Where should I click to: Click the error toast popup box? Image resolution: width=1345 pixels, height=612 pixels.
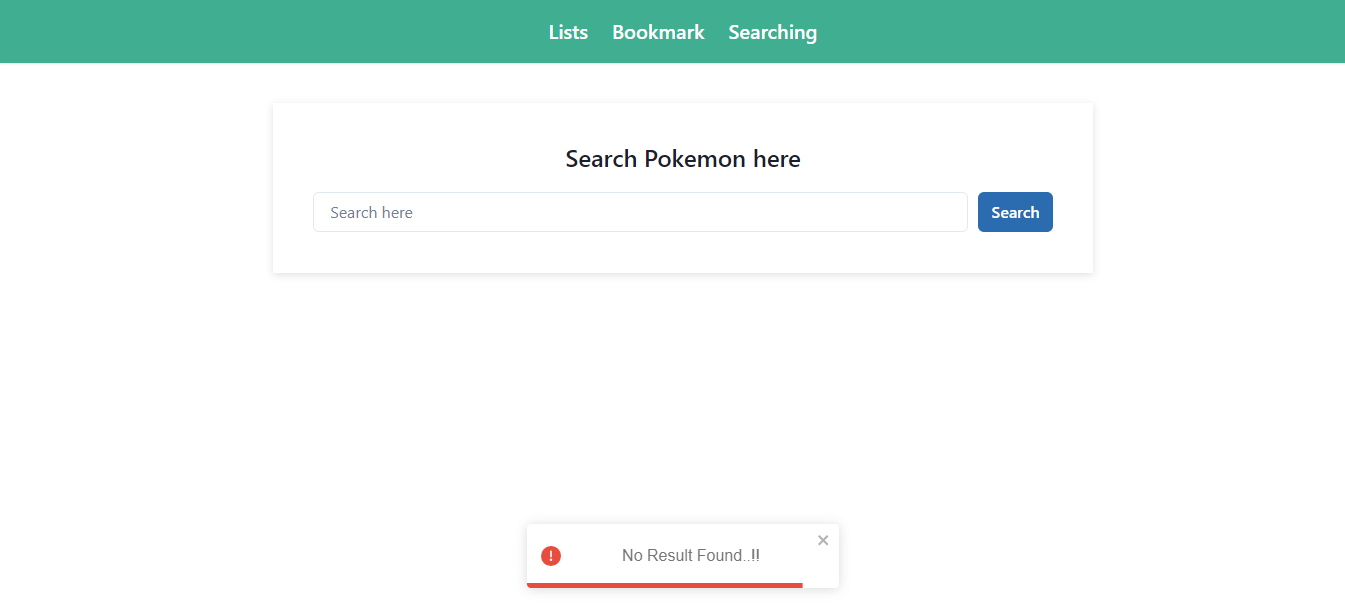tap(683, 555)
